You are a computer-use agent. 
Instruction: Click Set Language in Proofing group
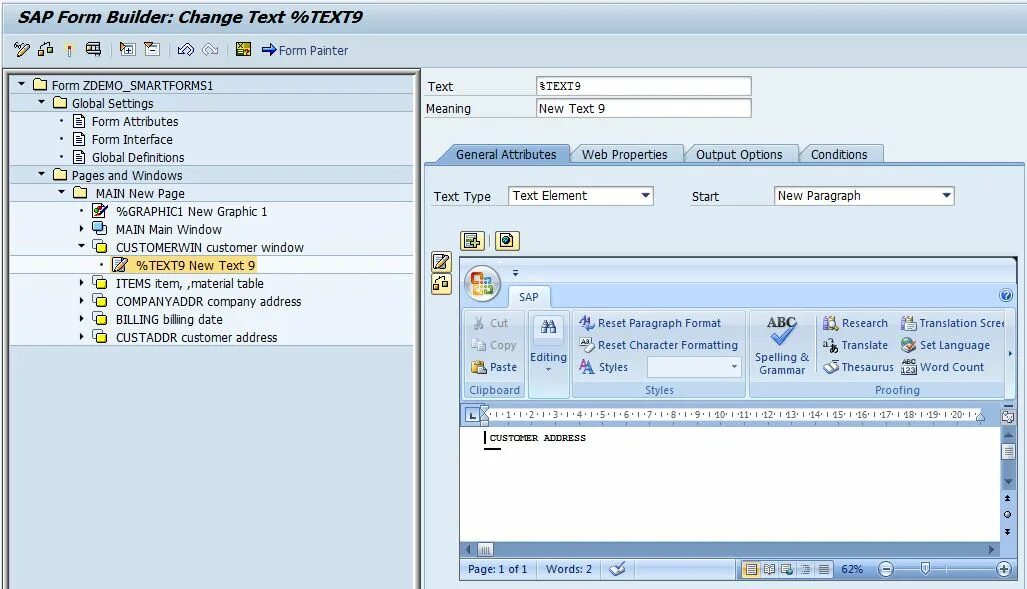pyautogui.click(x=945, y=345)
